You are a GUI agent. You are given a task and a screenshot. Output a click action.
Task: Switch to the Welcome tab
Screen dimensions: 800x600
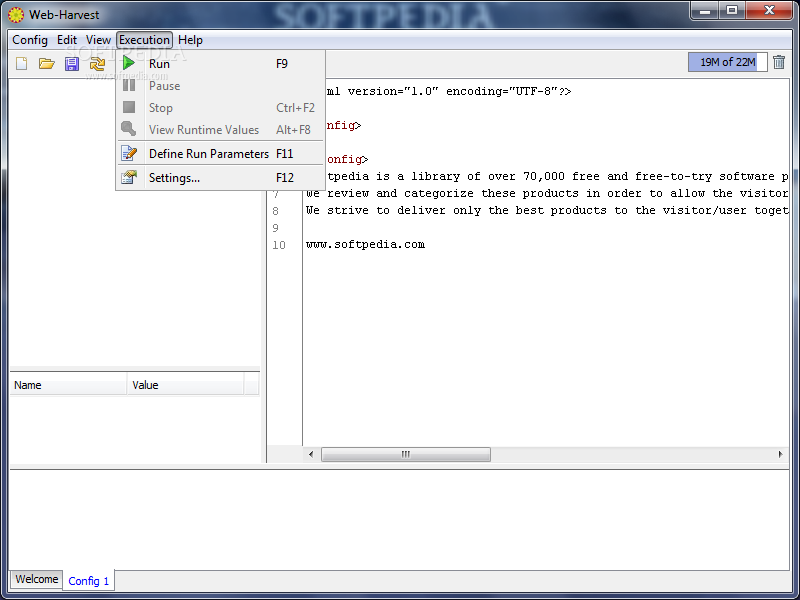(37, 579)
